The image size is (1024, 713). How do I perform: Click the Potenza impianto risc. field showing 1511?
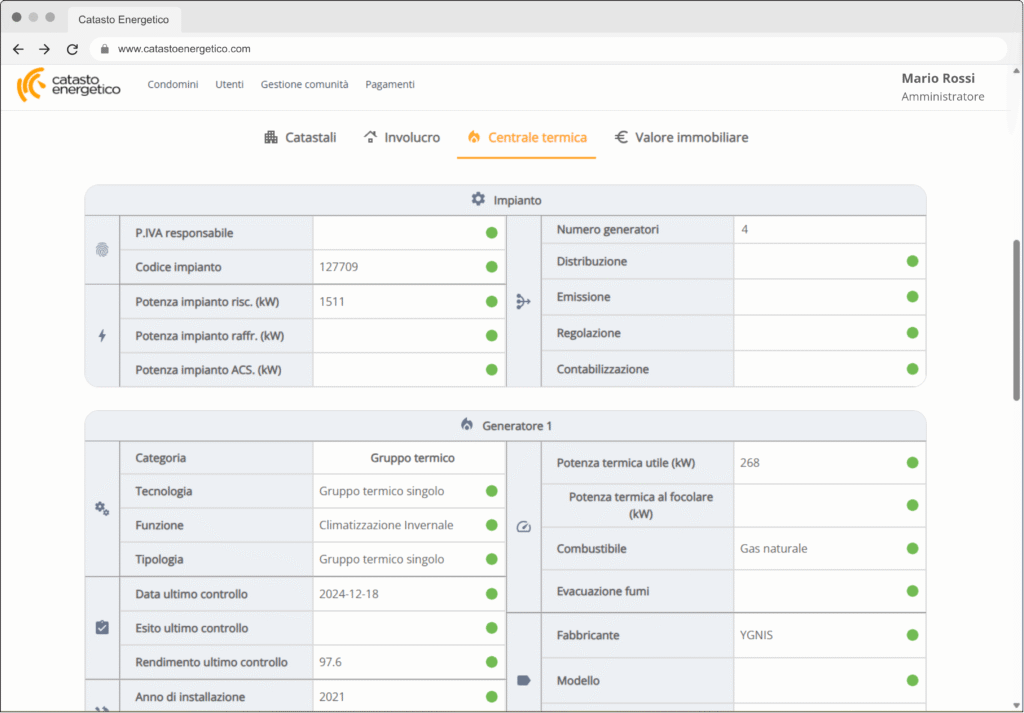pyautogui.click(x=395, y=301)
